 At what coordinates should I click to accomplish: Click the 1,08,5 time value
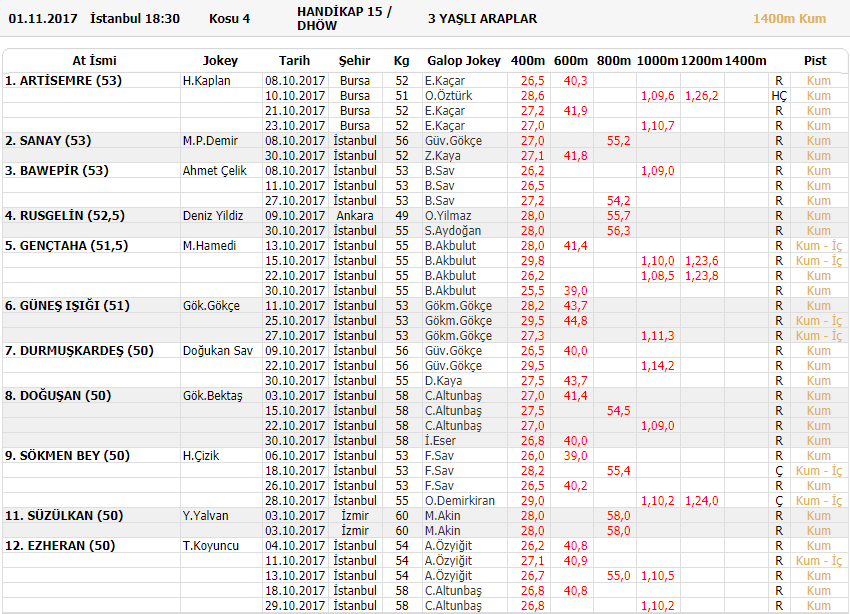[x=658, y=276]
